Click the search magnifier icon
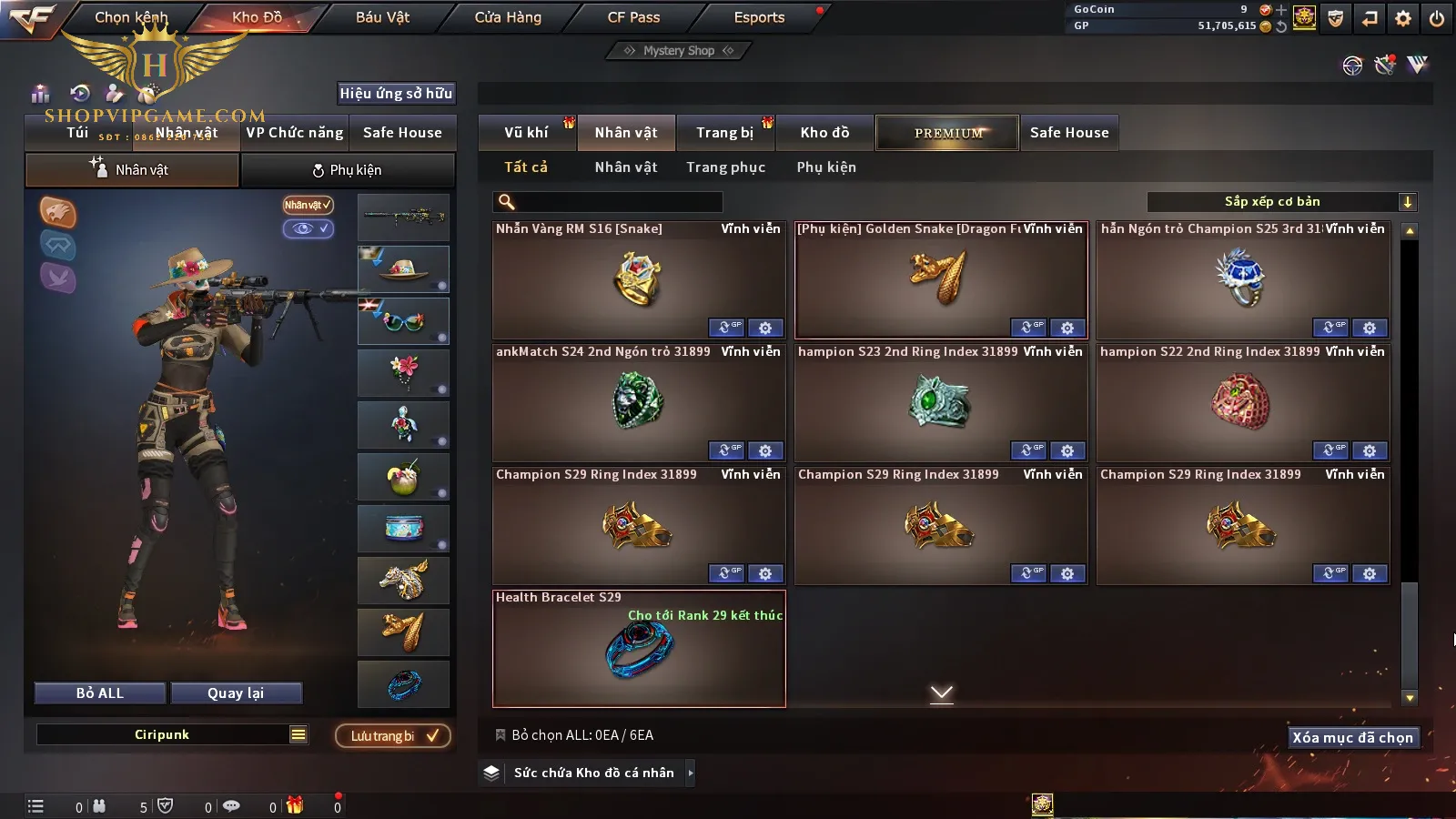This screenshot has height=819, width=1456. (507, 202)
